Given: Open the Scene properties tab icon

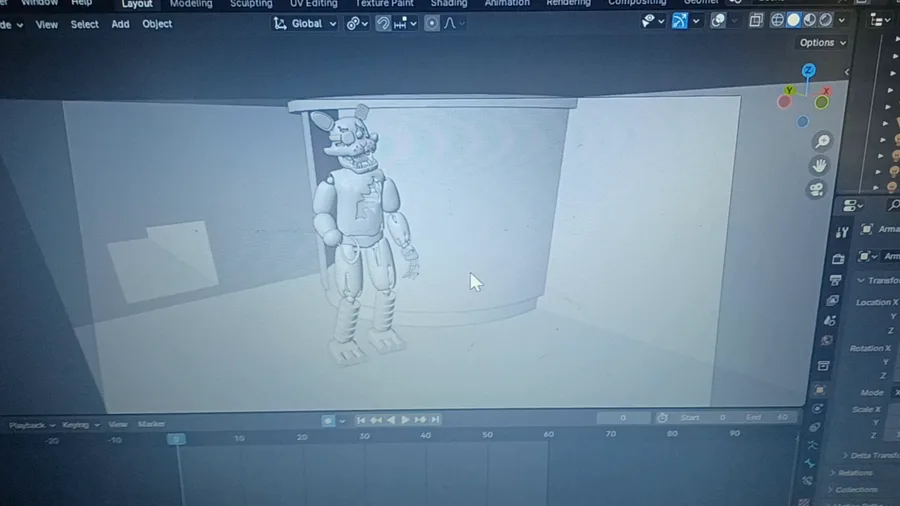Looking at the screenshot, I should [829, 321].
